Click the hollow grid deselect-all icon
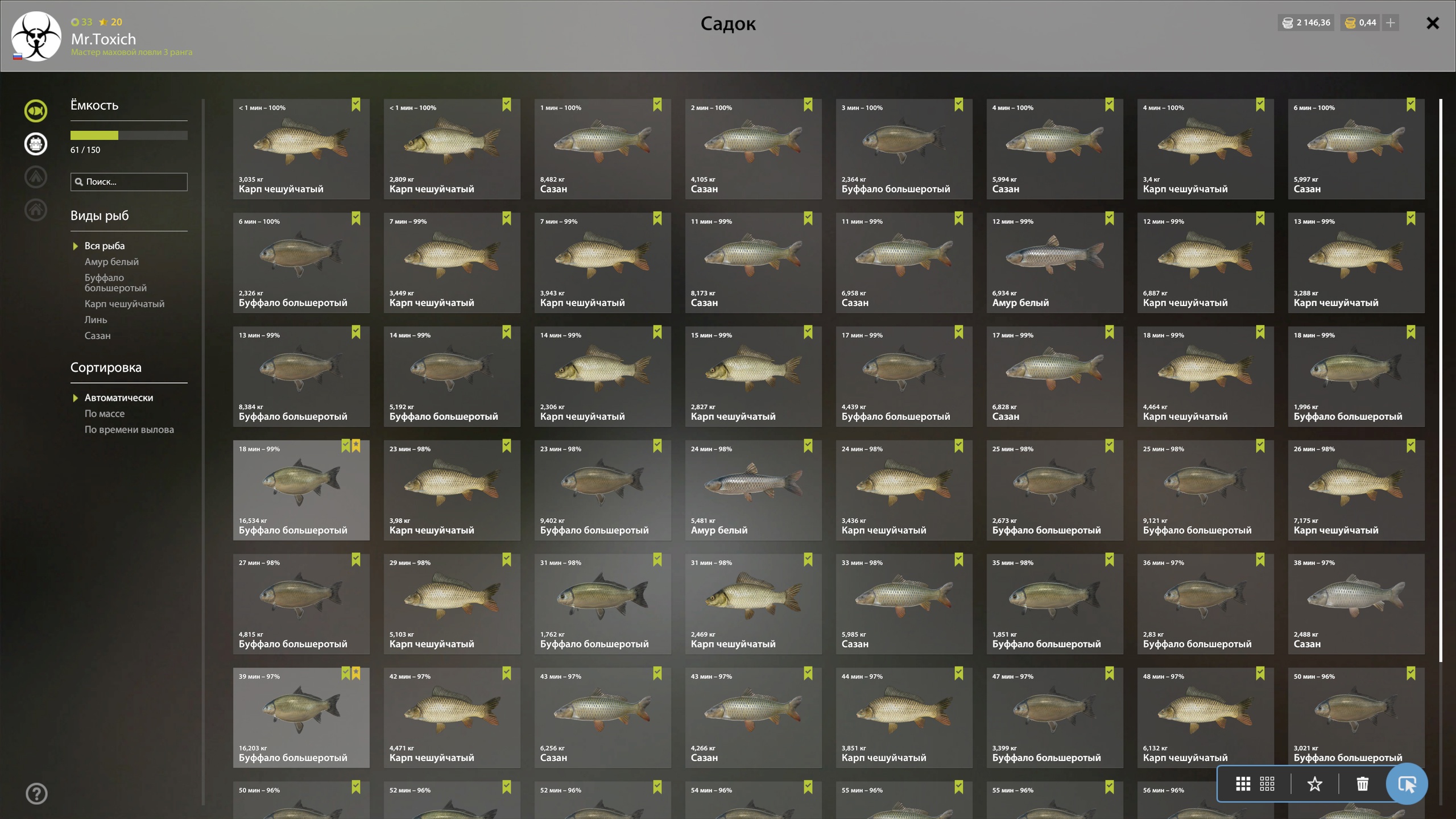This screenshot has width=1456, height=819. (x=1267, y=784)
